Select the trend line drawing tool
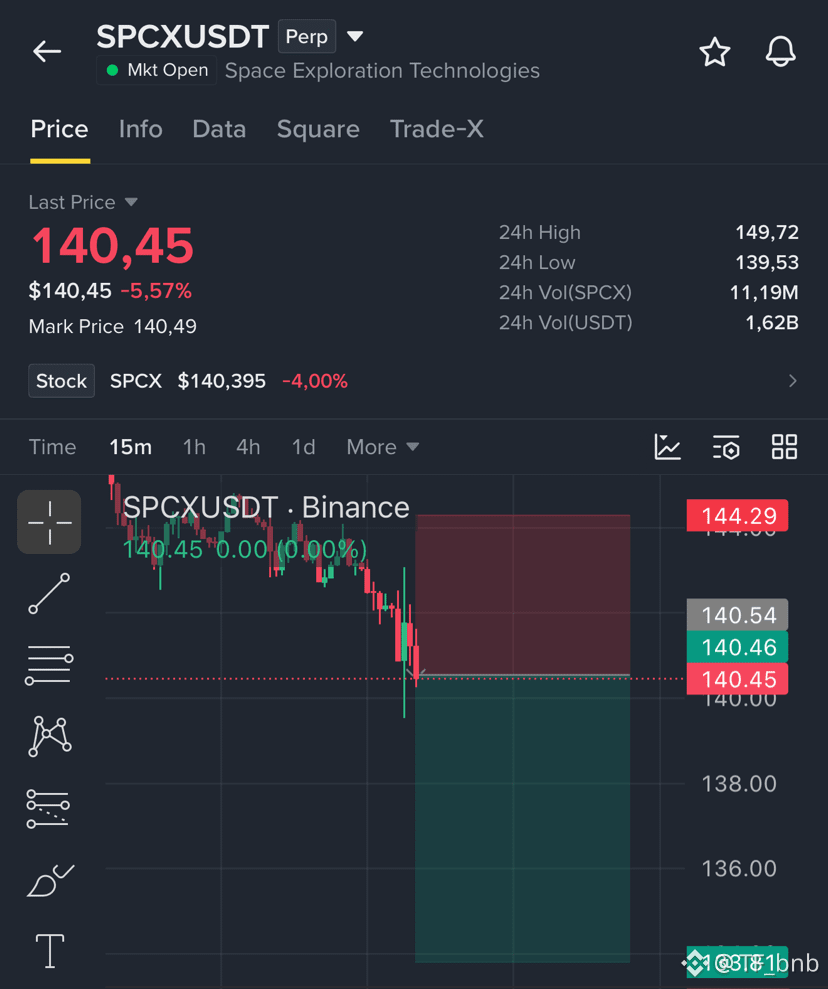828x989 pixels. (49, 594)
